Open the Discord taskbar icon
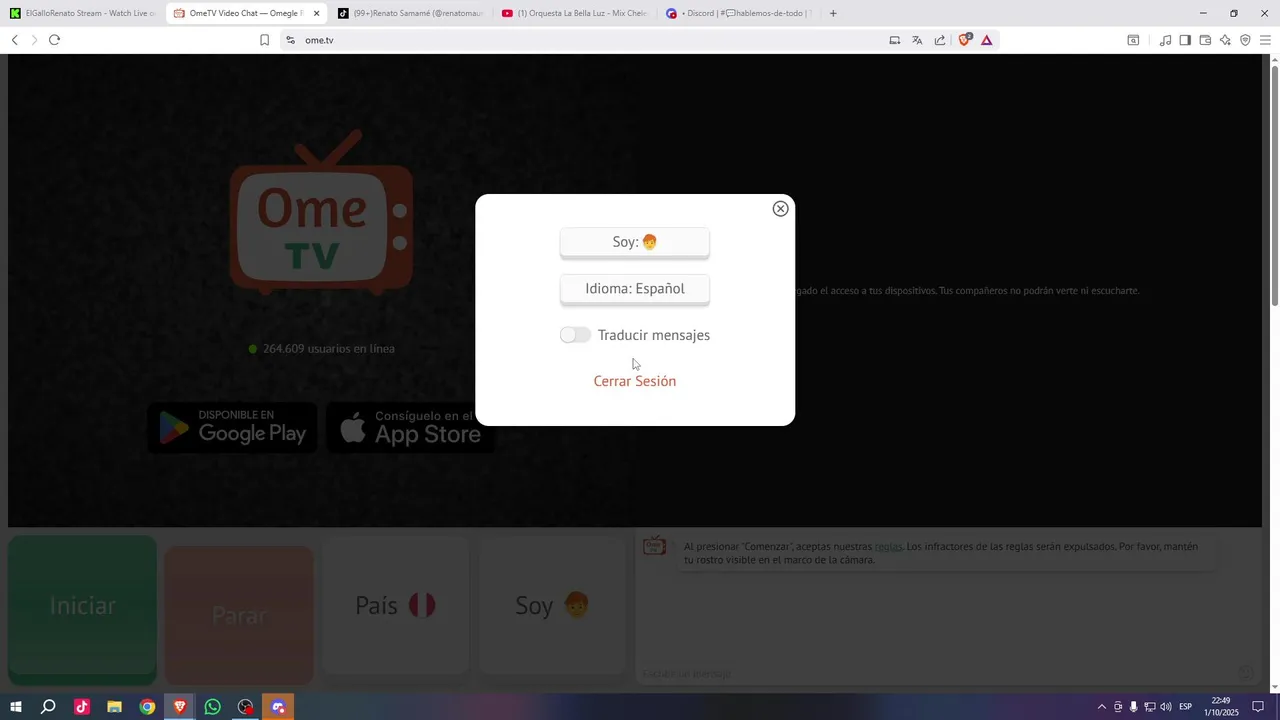 pos(278,707)
